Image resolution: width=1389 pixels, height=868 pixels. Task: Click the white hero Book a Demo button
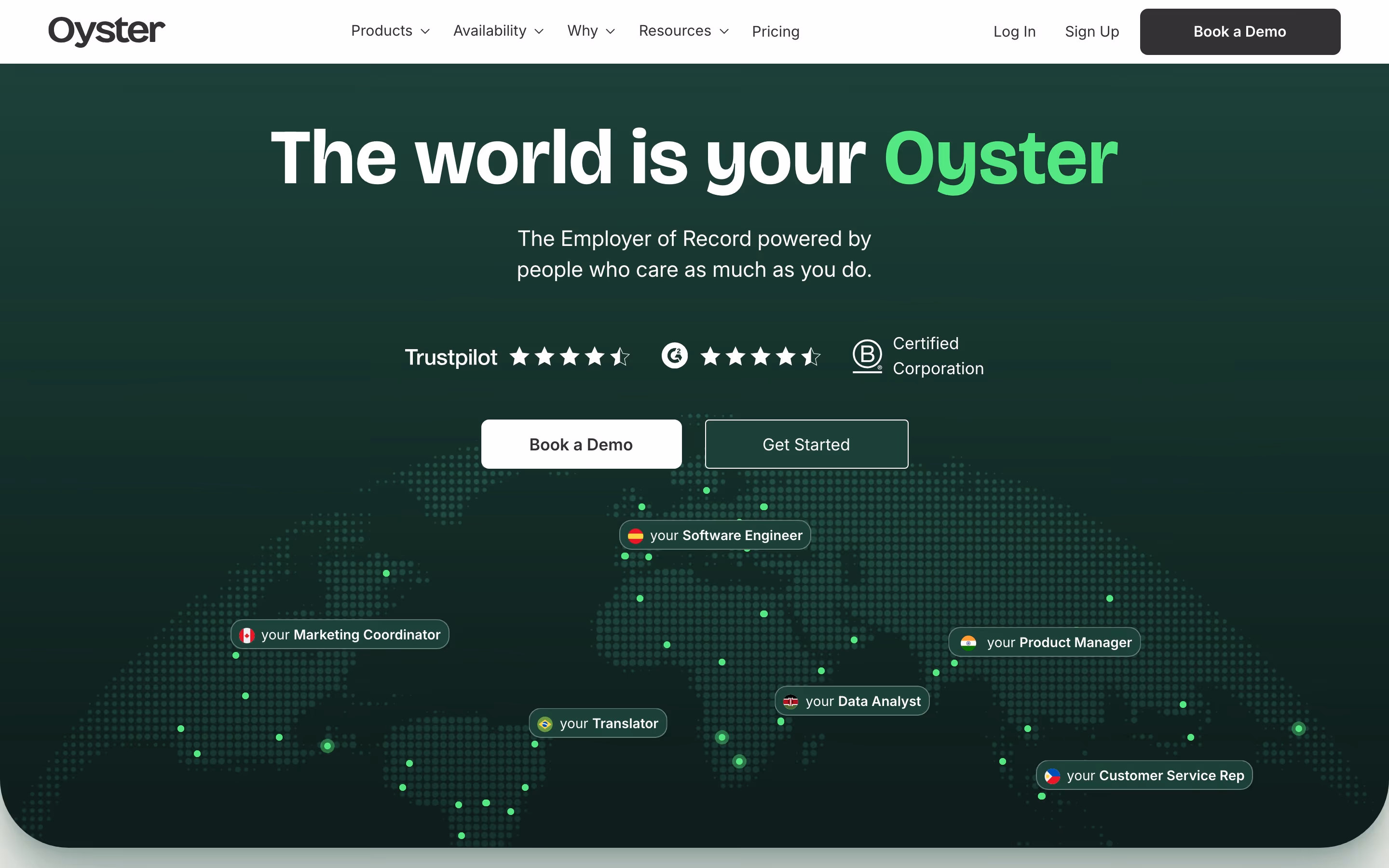tap(582, 444)
